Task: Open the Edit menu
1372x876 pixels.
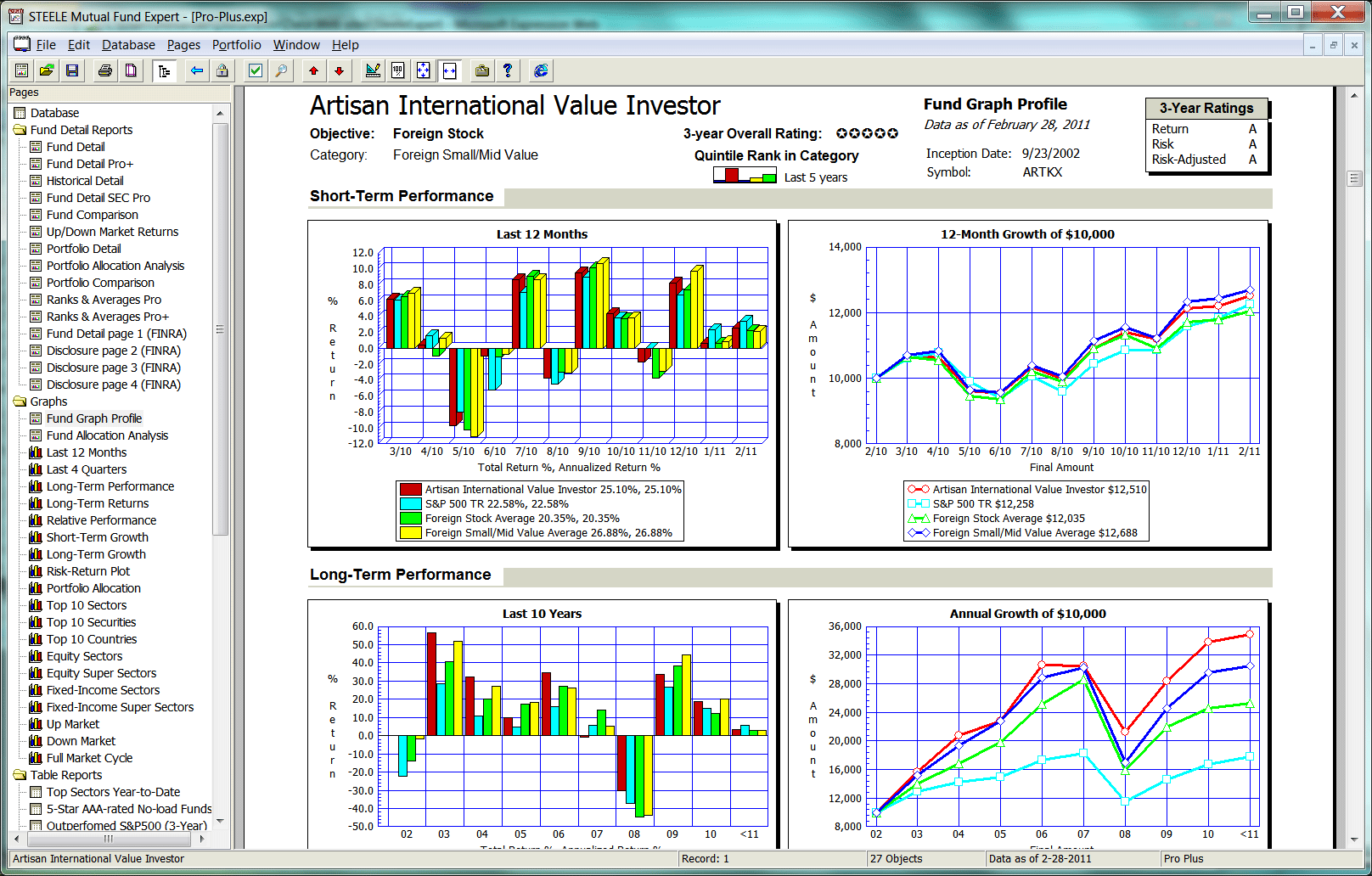Action: tap(79, 45)
